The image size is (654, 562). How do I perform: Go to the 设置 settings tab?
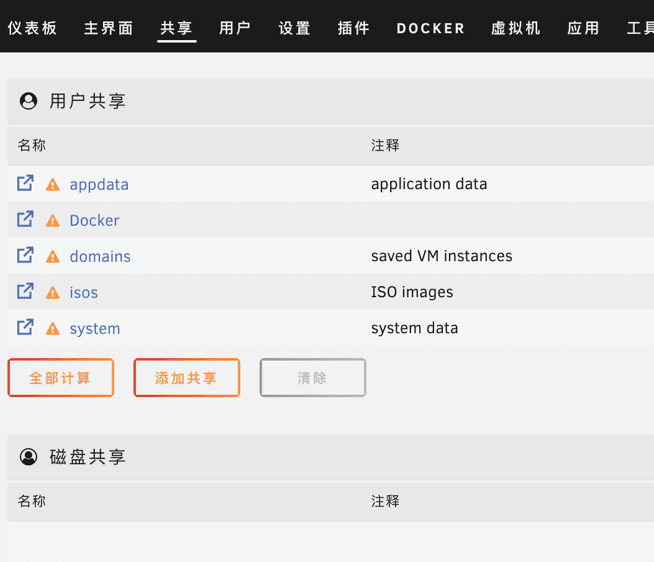tap(294, 28)
